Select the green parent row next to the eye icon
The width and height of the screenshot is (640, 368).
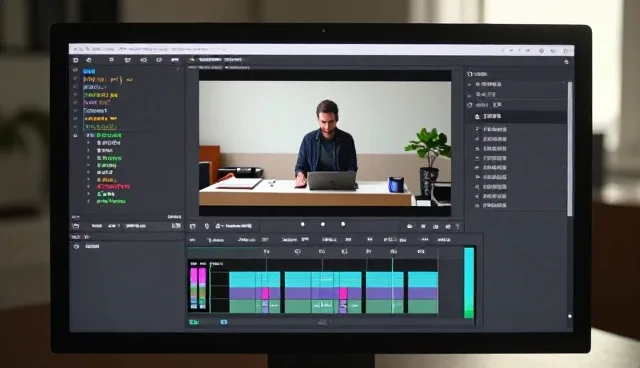[x=104, y=135]
